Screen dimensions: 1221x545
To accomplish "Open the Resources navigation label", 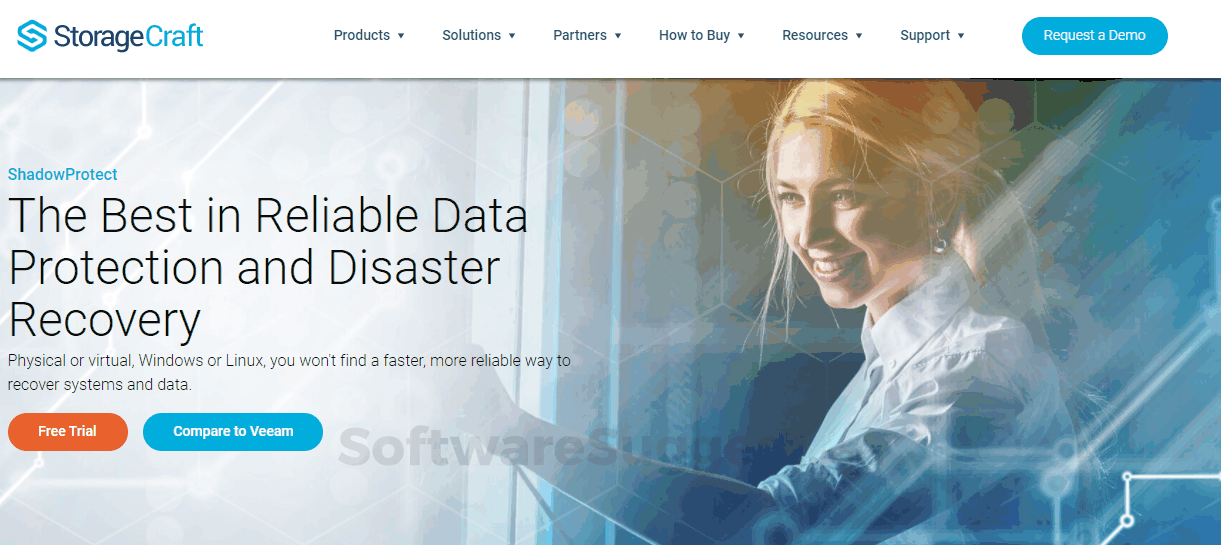I will click(815, 35).
